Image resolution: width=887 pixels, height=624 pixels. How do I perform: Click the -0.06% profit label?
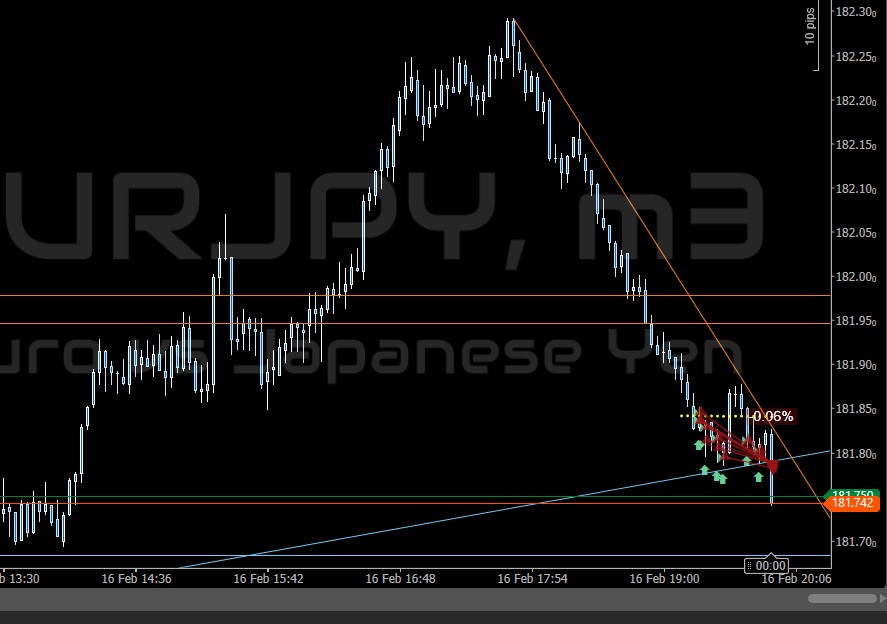tap(772, 416)
